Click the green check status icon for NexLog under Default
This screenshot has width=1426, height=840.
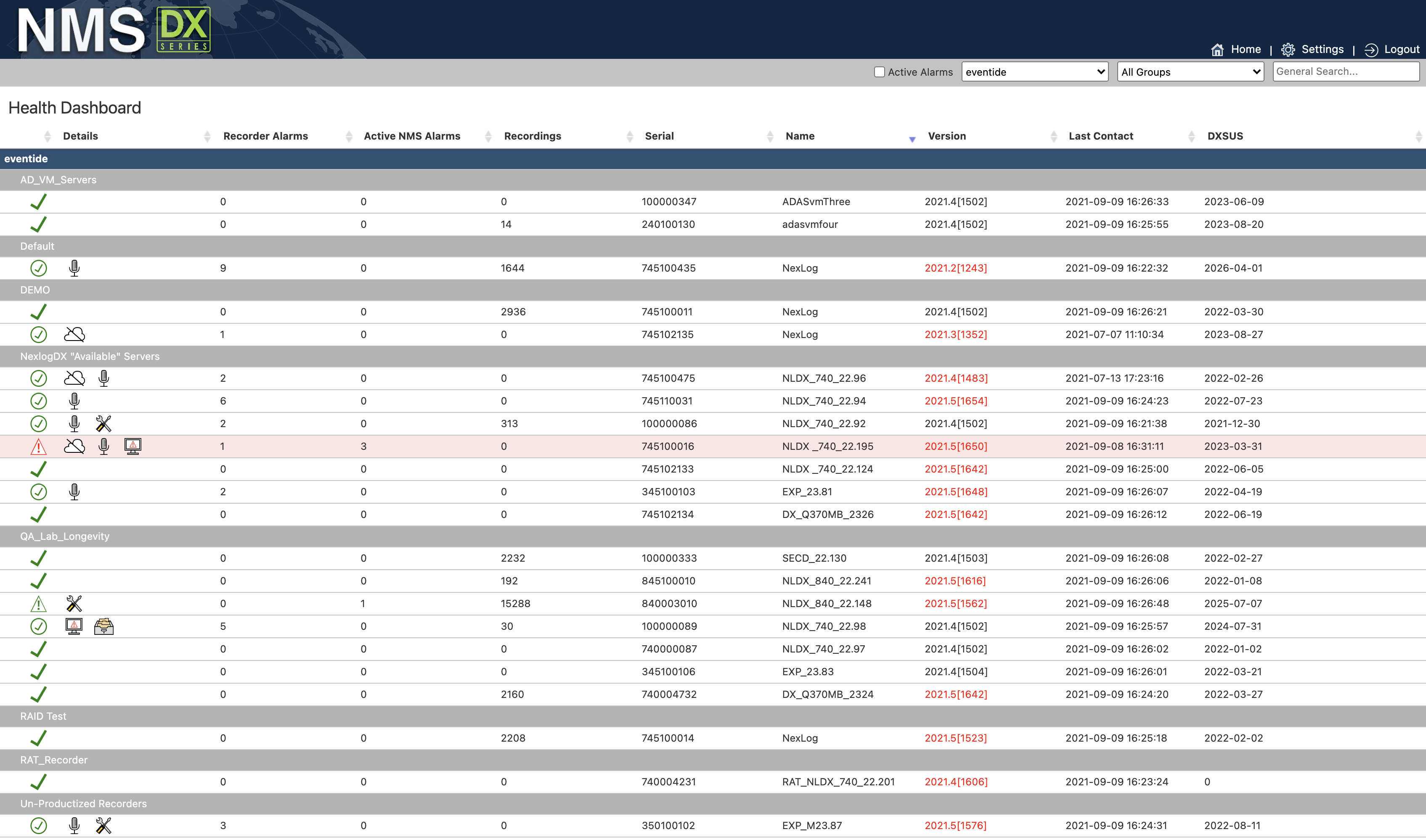(39, 268)
